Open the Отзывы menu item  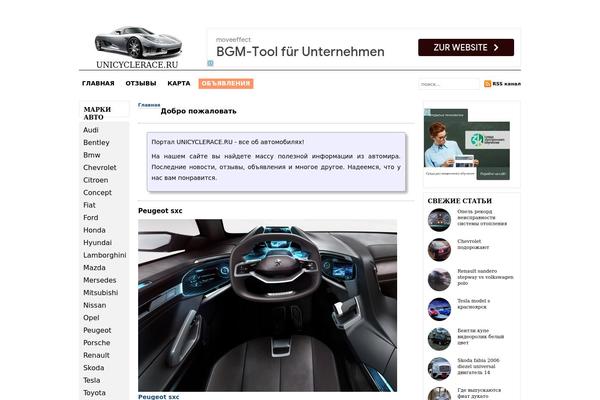[x=141, y=83]
